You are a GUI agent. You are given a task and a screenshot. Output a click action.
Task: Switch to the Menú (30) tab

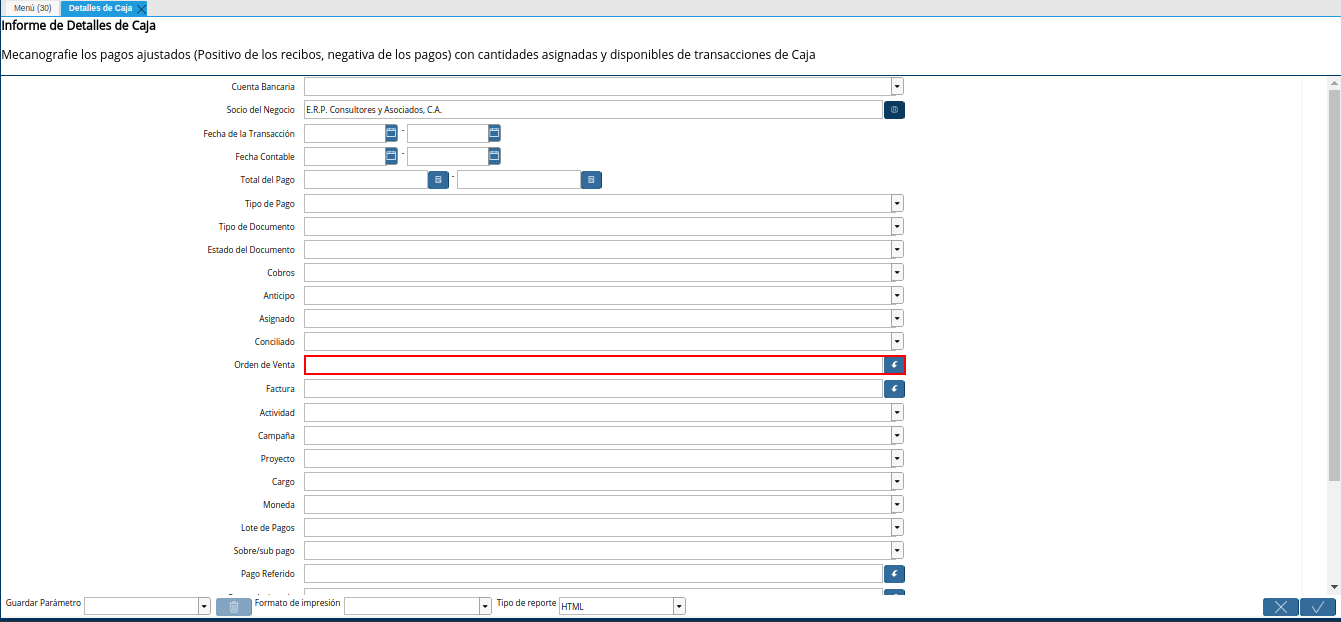(32, 8)
